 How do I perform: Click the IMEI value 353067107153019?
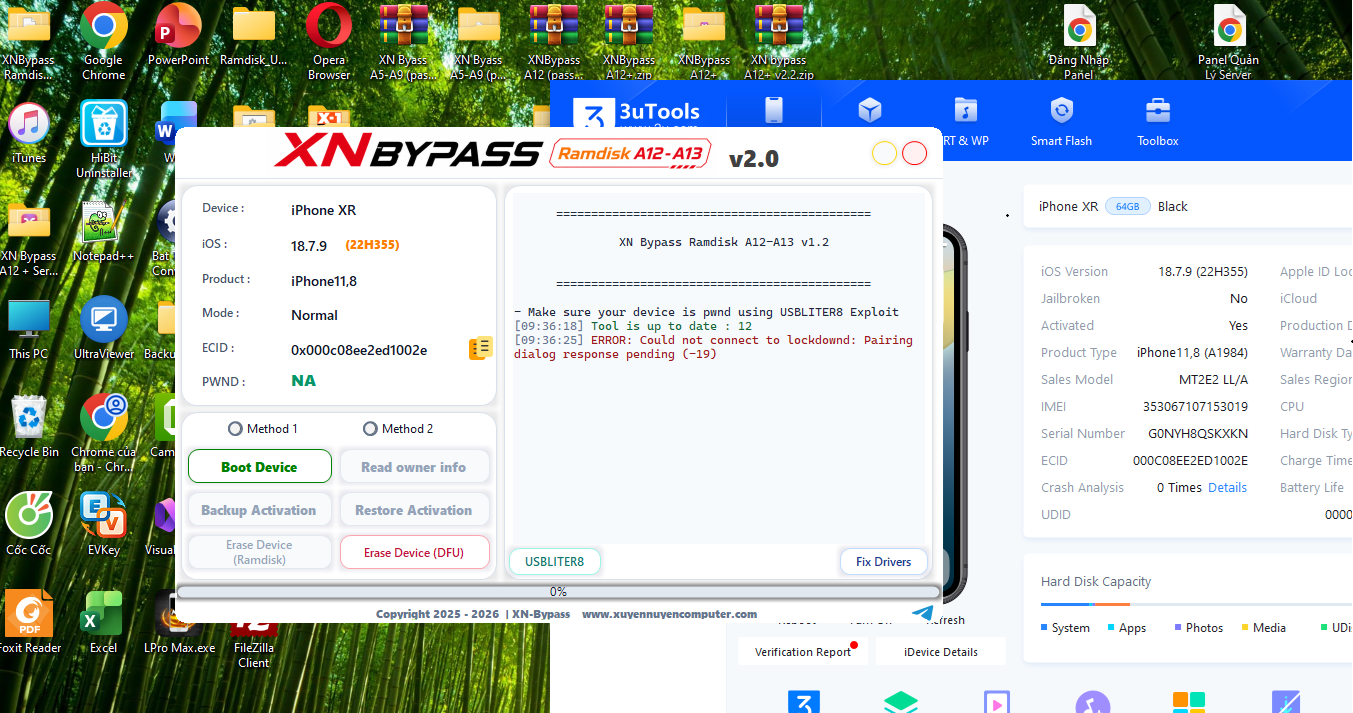[1195, 406]
